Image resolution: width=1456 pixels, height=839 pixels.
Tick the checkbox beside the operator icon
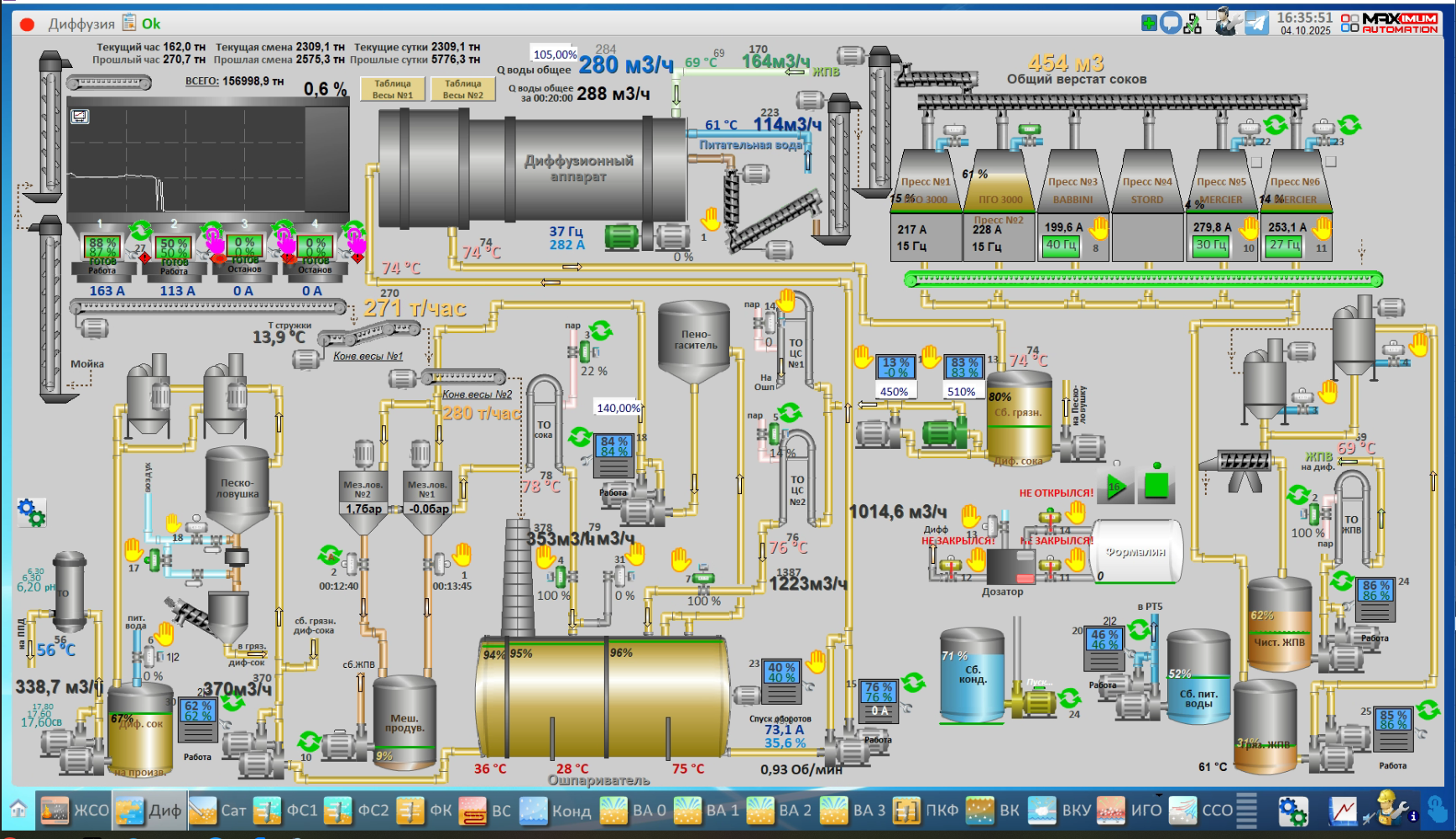[1212, 15]
